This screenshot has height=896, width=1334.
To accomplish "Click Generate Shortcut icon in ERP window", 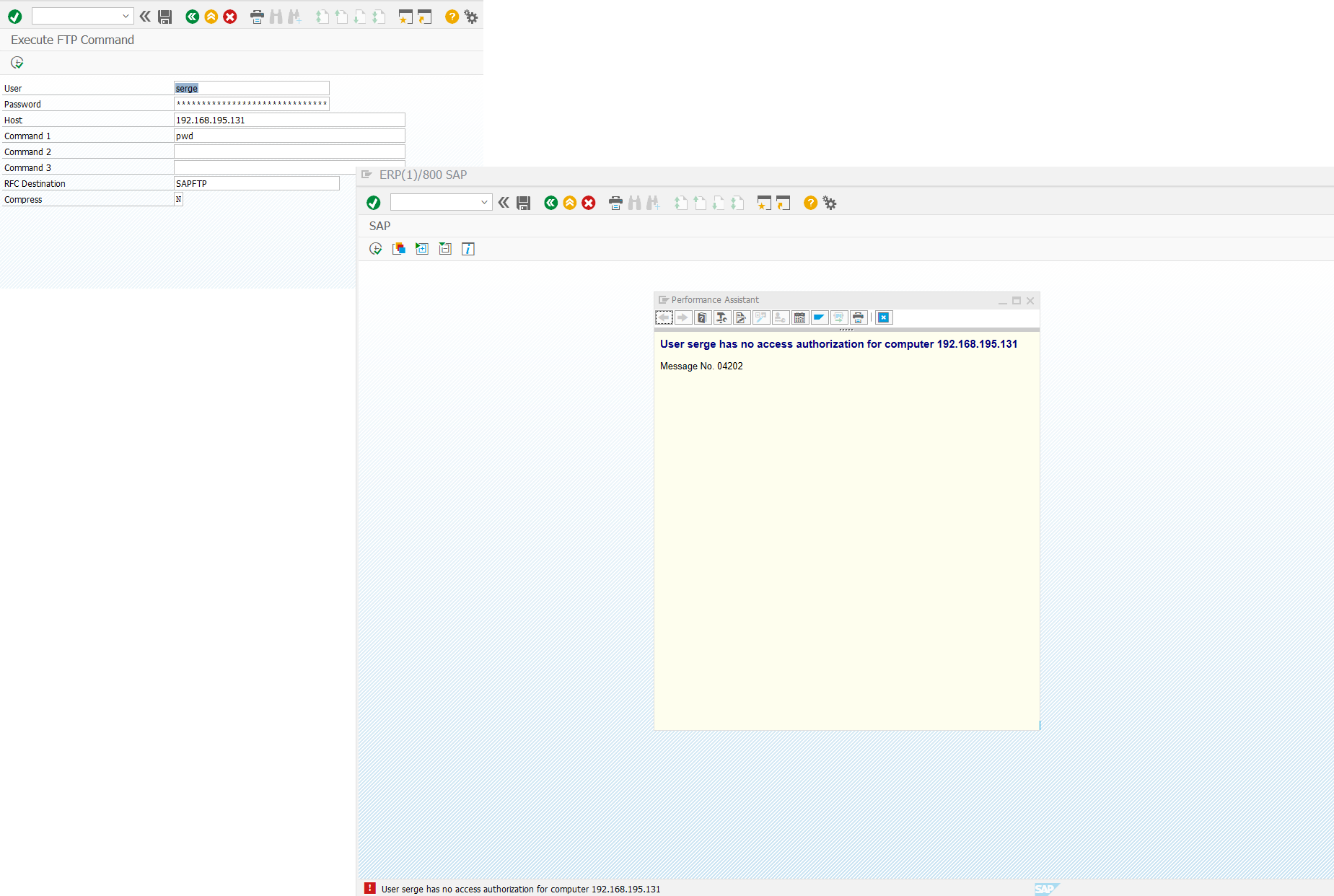I will coord(783,203).
